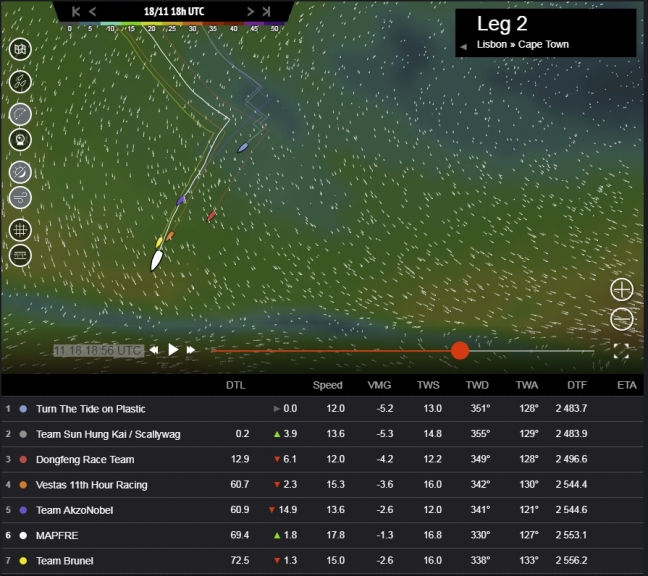Click white dot beside MAPFRE

point(23,536)
